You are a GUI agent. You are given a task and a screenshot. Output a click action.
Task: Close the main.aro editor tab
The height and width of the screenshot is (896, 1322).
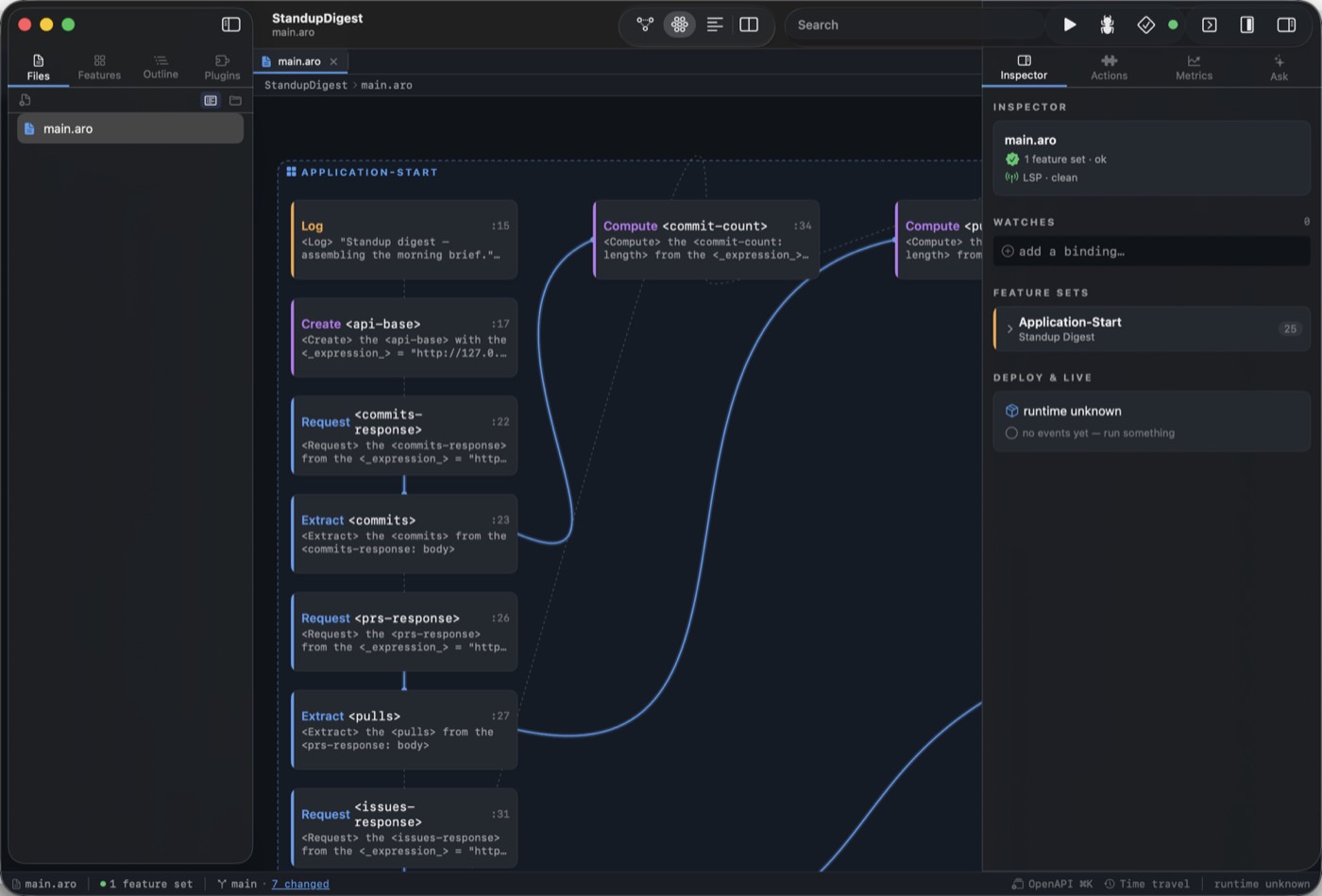click(x=333, y=61)
